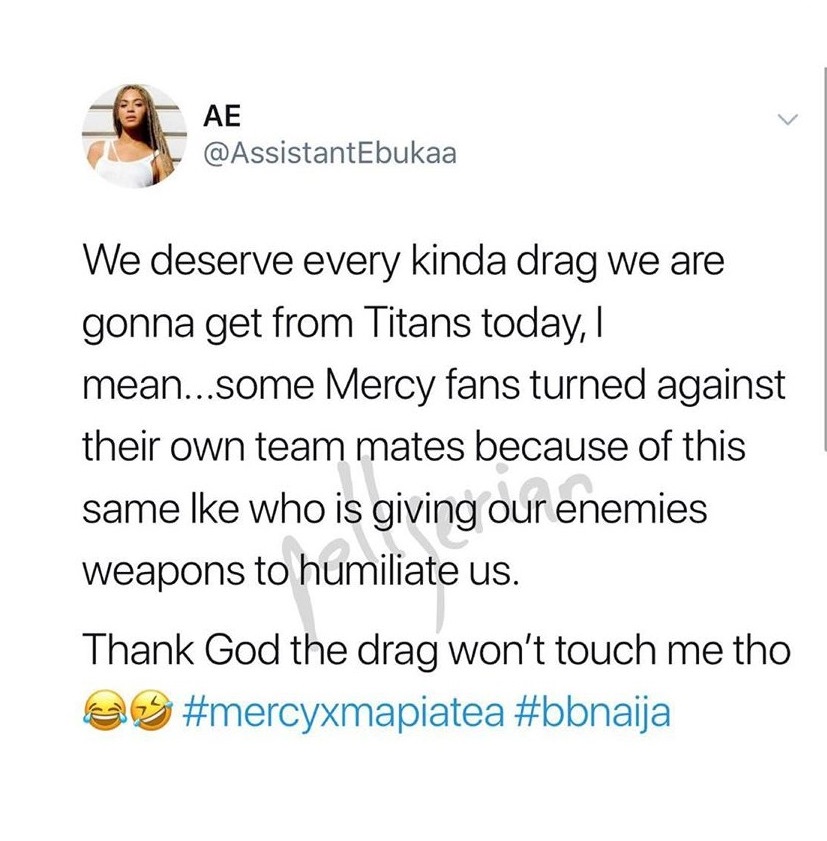This screenshot has width=827, height=841.
Task: Open the tweet options chevron menu
Action: tap(788, 119)
